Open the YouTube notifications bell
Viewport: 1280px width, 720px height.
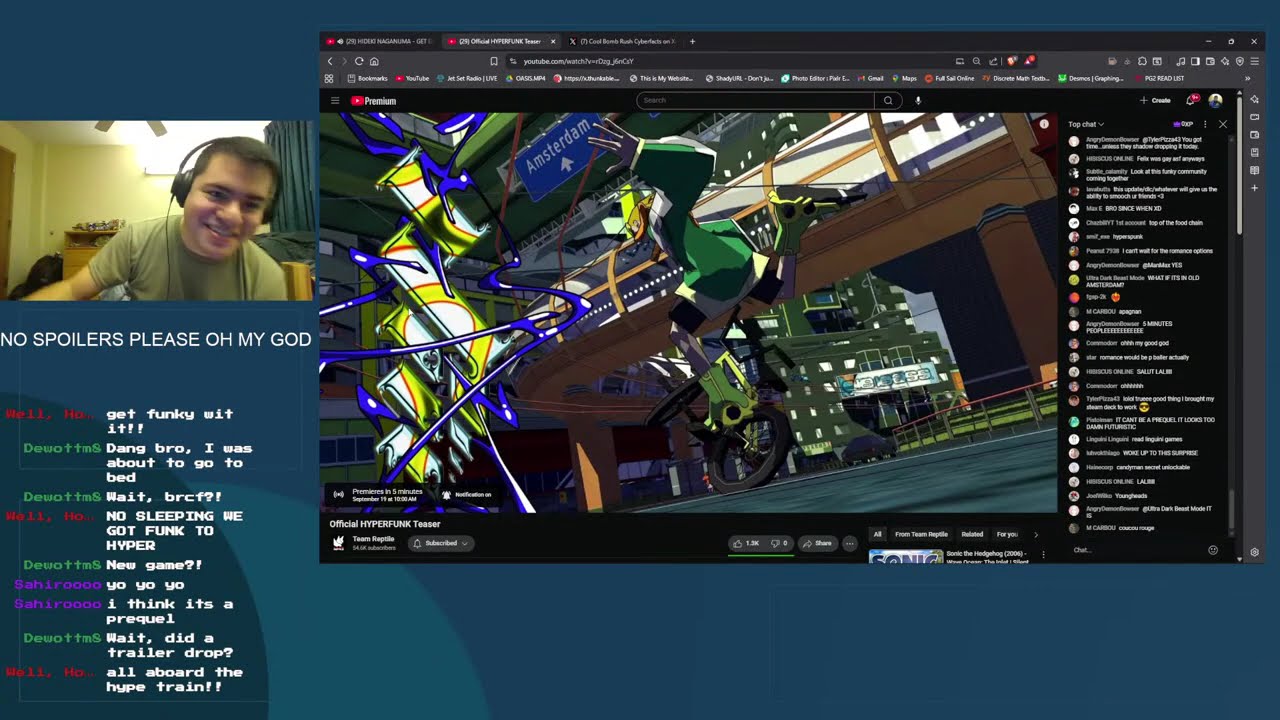pos(1192,100)
